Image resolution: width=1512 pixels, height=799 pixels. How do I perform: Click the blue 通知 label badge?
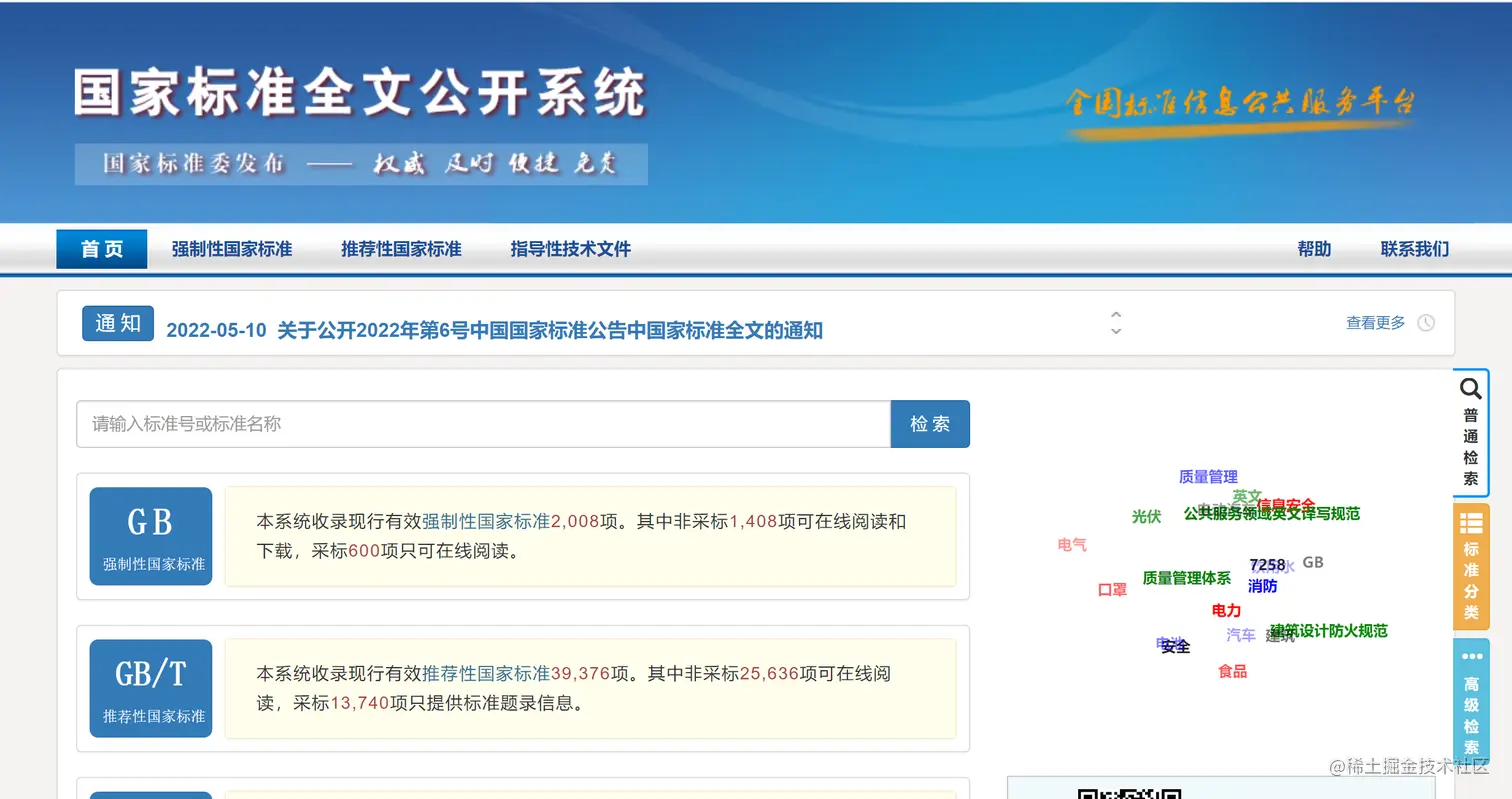click(118, 323)
